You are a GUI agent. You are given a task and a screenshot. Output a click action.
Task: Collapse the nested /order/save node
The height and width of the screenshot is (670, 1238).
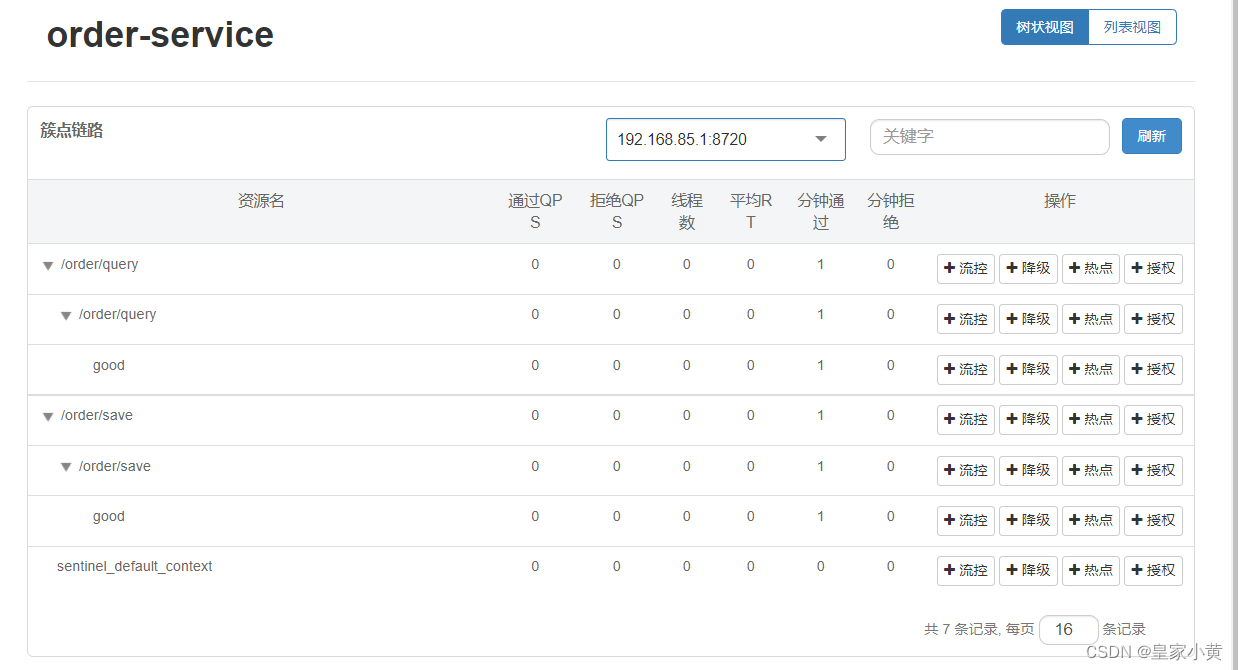(x=65, y=467)
